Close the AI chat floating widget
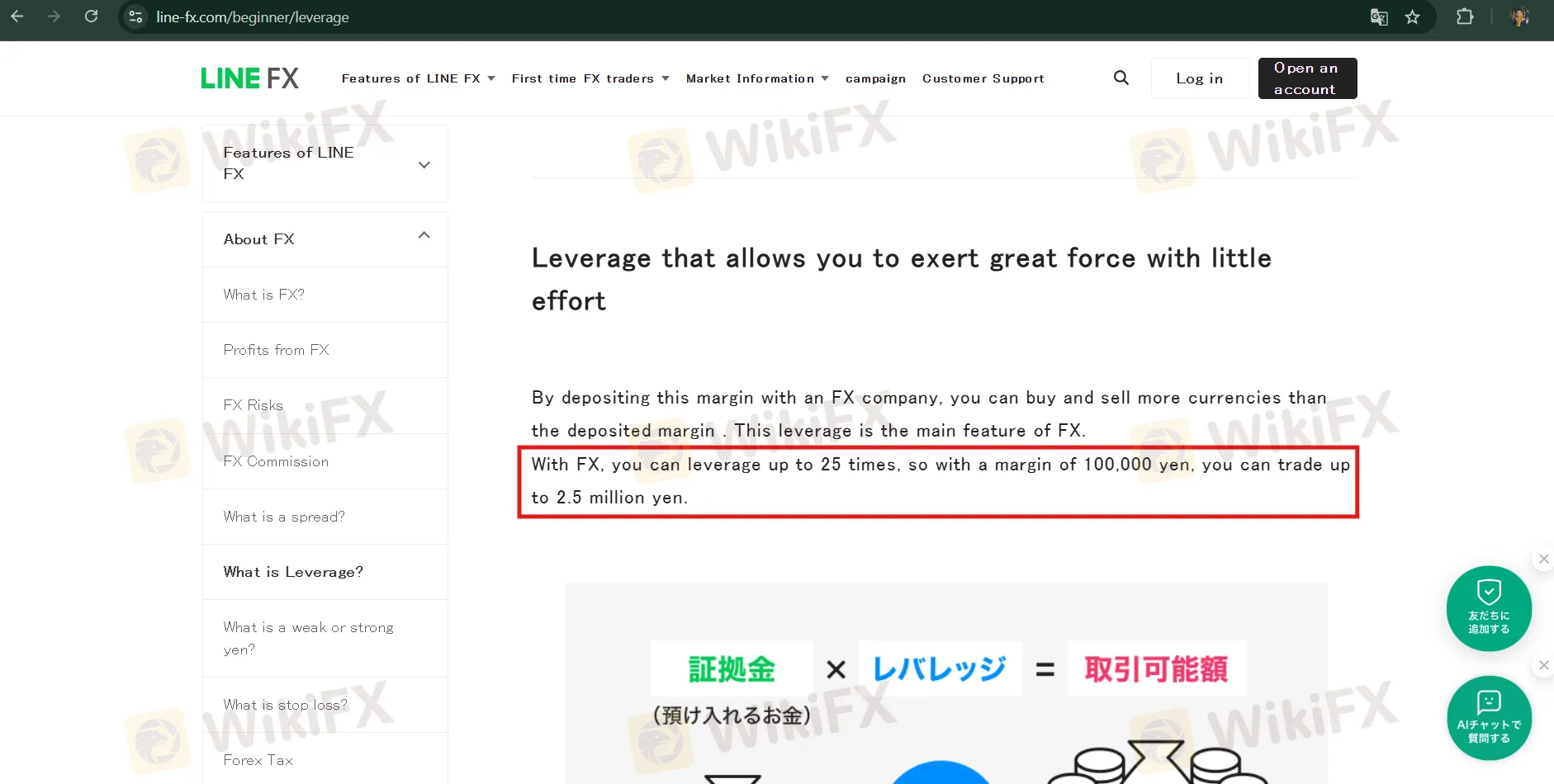The image size is (1554, 784). (x=1543, y=665)
